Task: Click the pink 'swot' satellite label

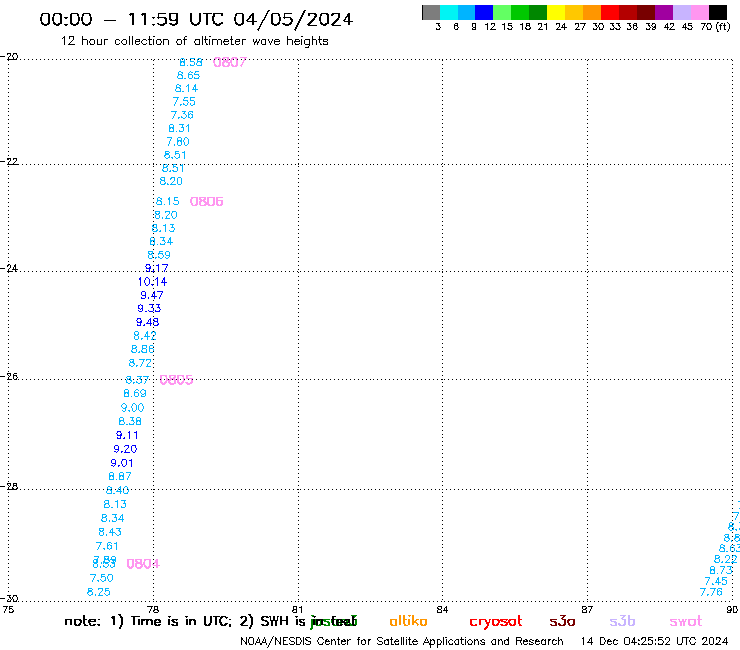Action: click(x=686, y=622)
